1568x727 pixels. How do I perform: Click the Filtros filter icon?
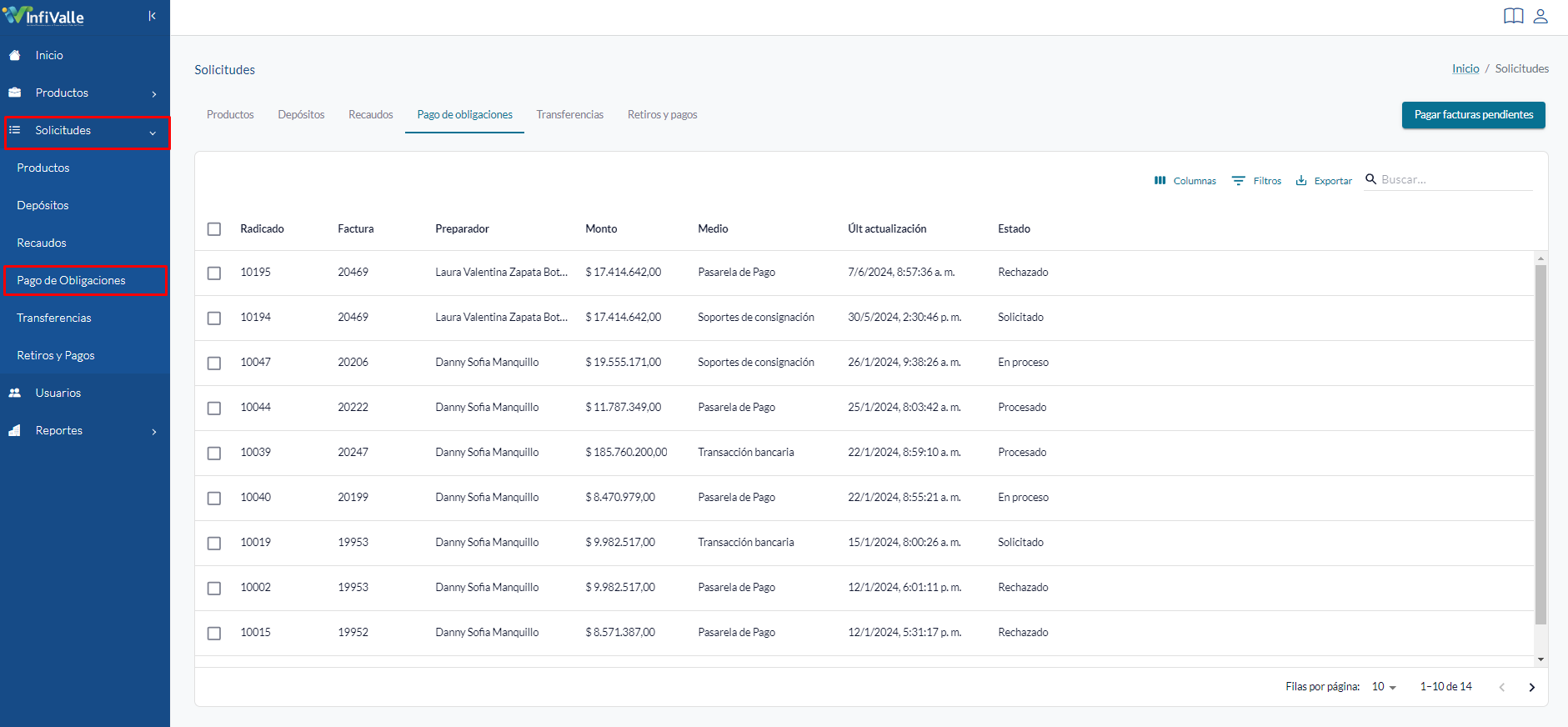(x=1239, y=180)
